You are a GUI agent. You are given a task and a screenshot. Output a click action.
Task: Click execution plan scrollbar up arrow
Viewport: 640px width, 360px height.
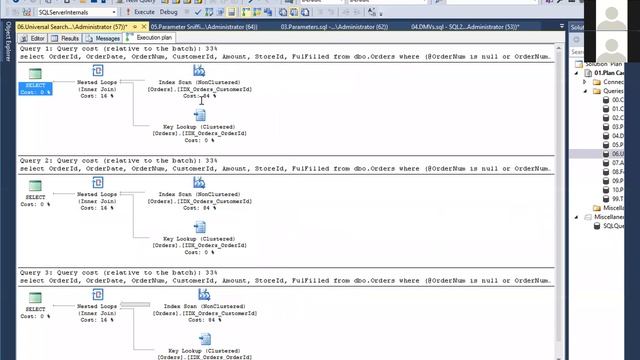559,48
